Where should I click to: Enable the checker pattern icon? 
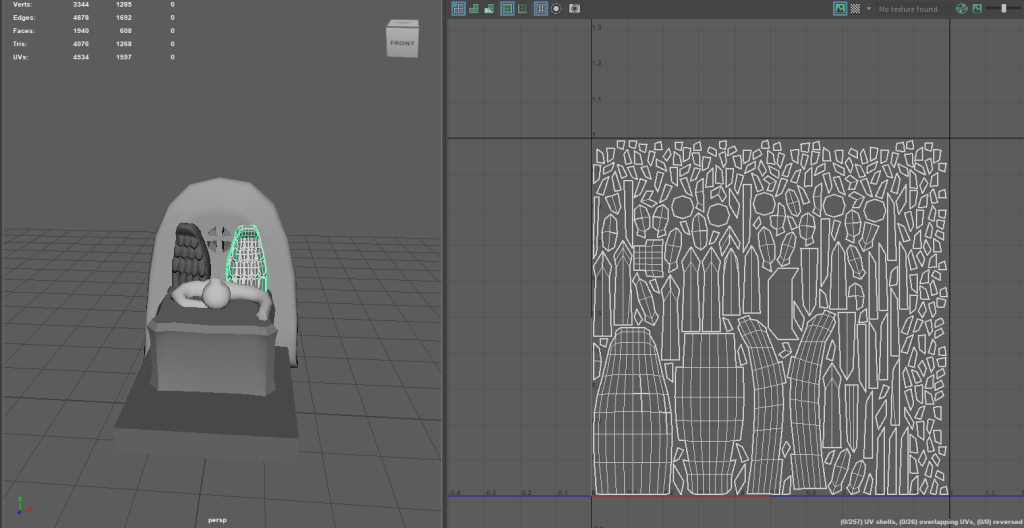point(855,8)
